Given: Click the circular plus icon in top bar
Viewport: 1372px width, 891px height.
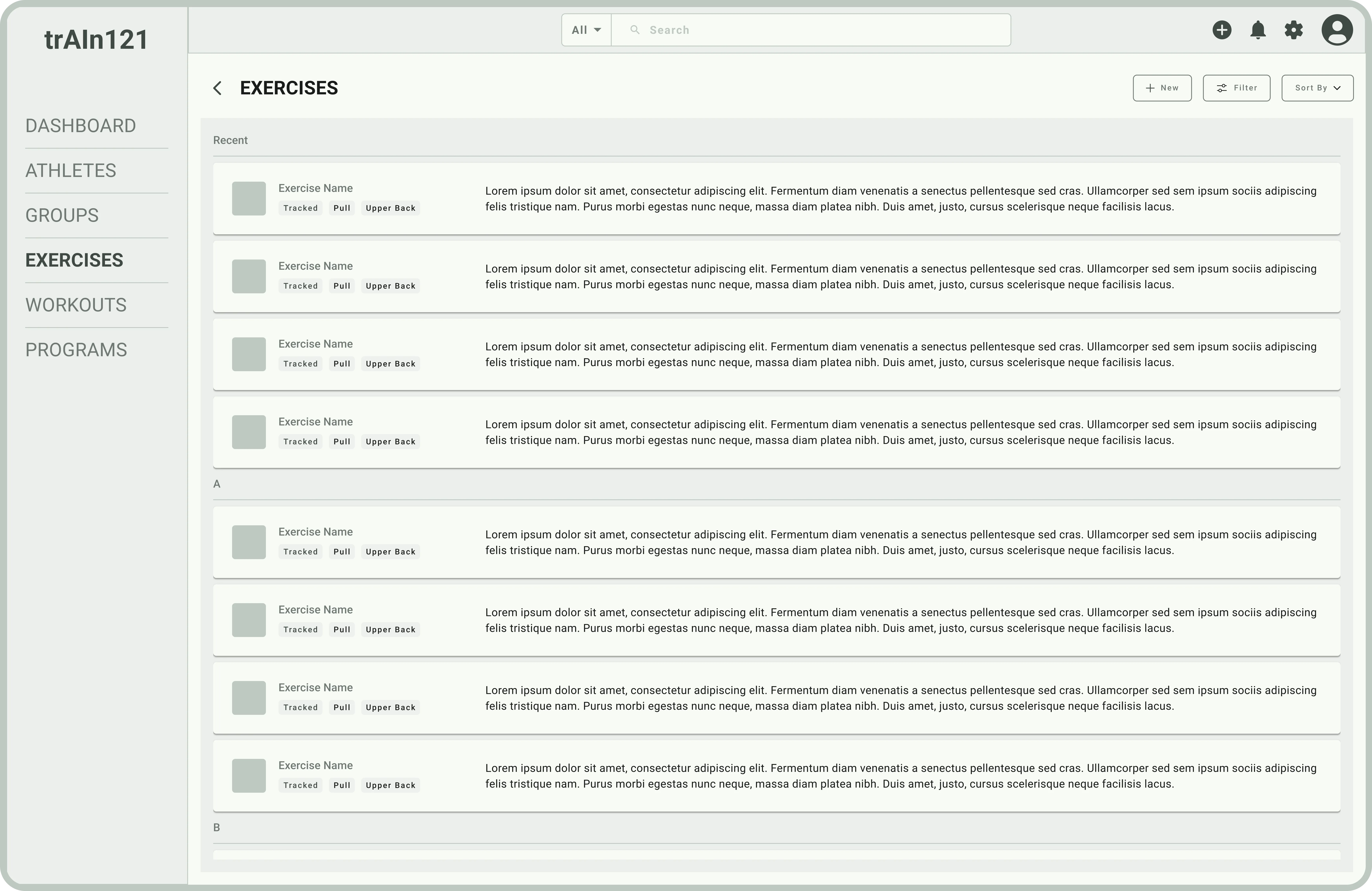Looking at the screenshot, I should tap(1222, 30).
